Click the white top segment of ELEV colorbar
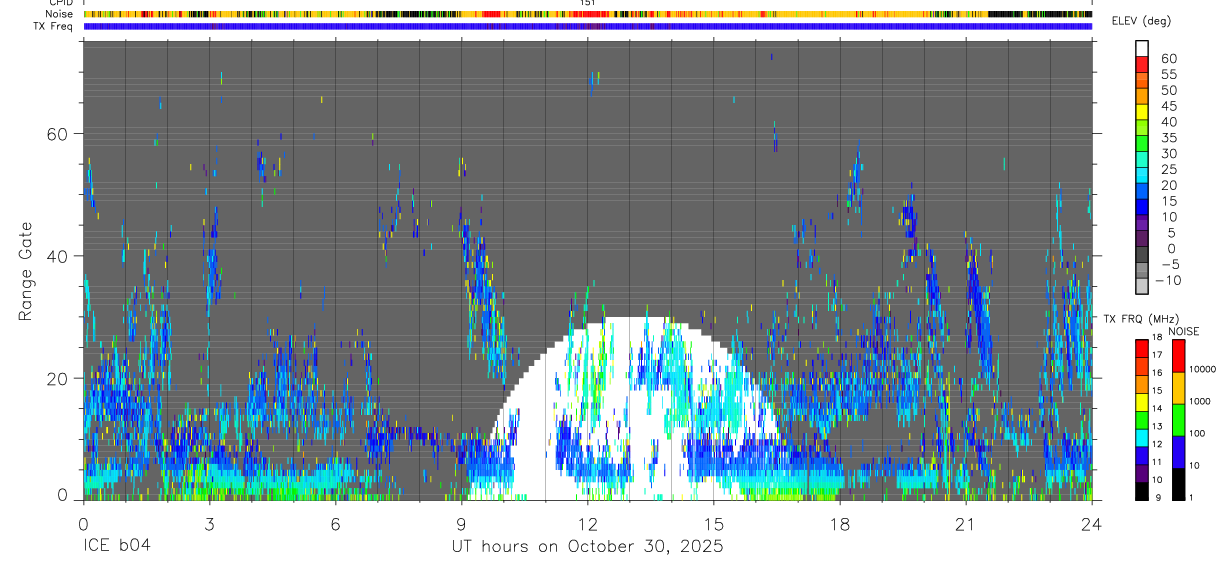 [1142, 48]
